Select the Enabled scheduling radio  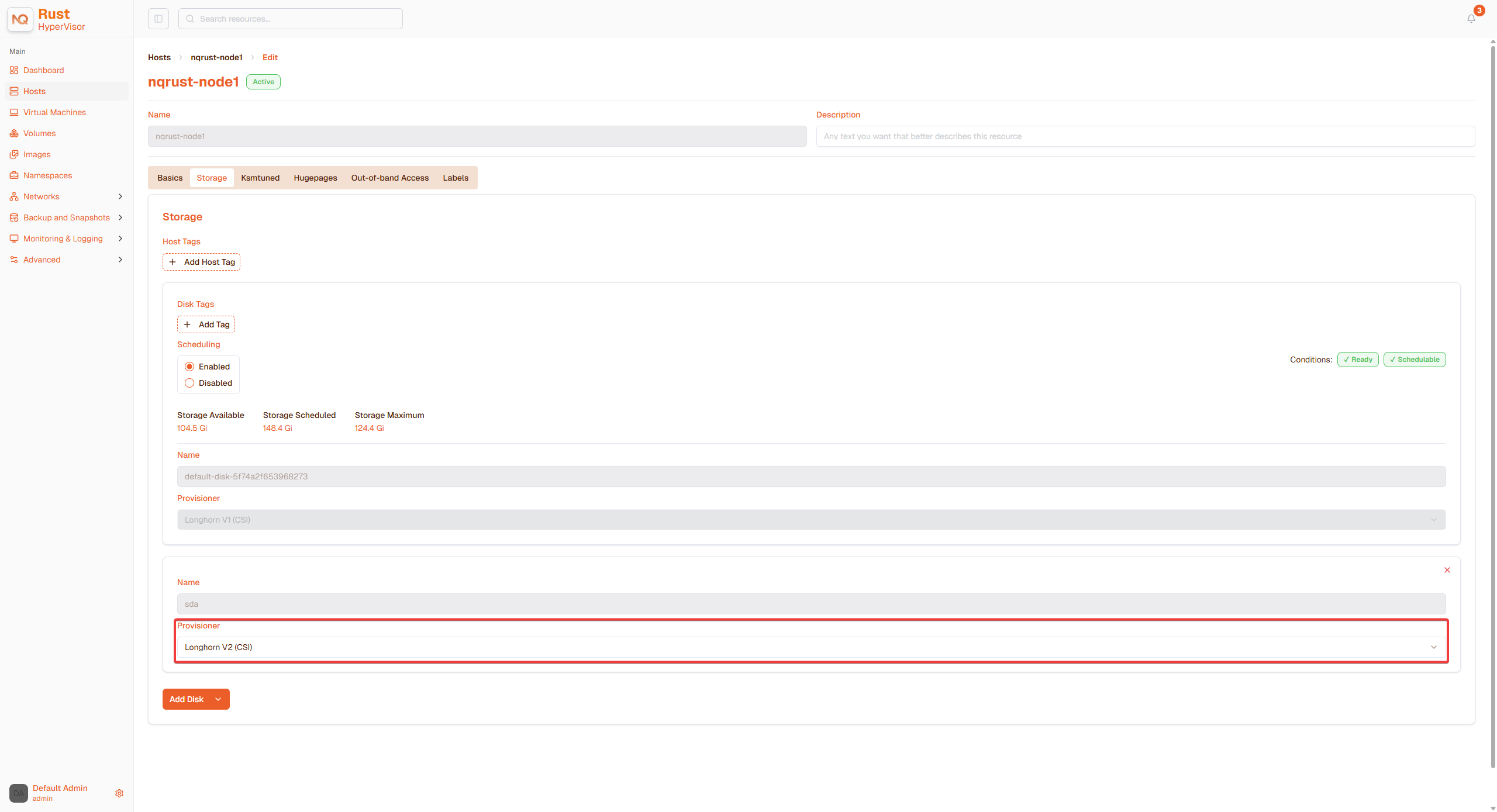189,367
